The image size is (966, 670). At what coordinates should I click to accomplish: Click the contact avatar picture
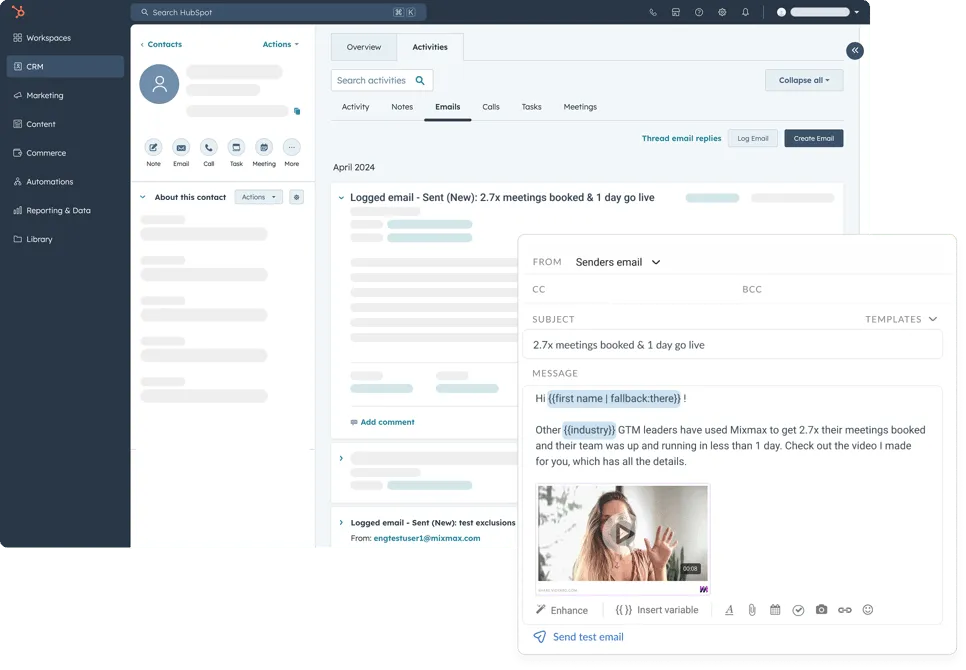160,84
